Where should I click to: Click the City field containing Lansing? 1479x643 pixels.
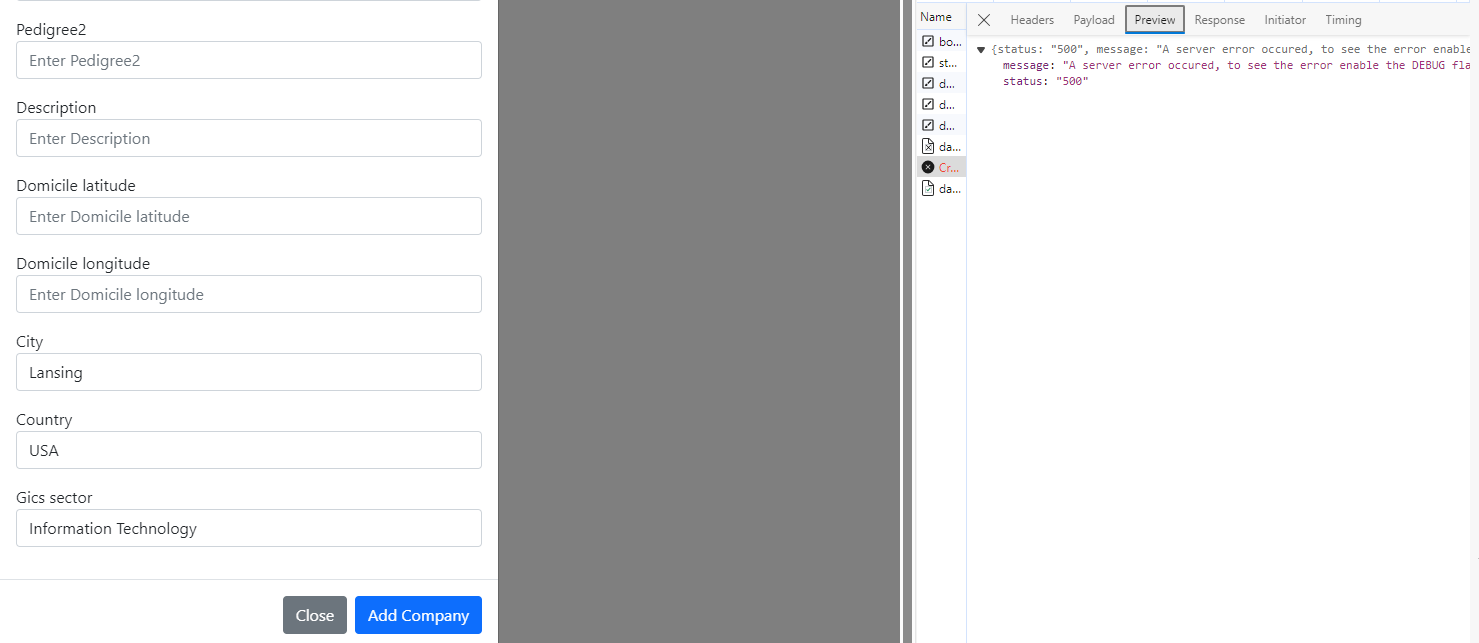(249, 372)
